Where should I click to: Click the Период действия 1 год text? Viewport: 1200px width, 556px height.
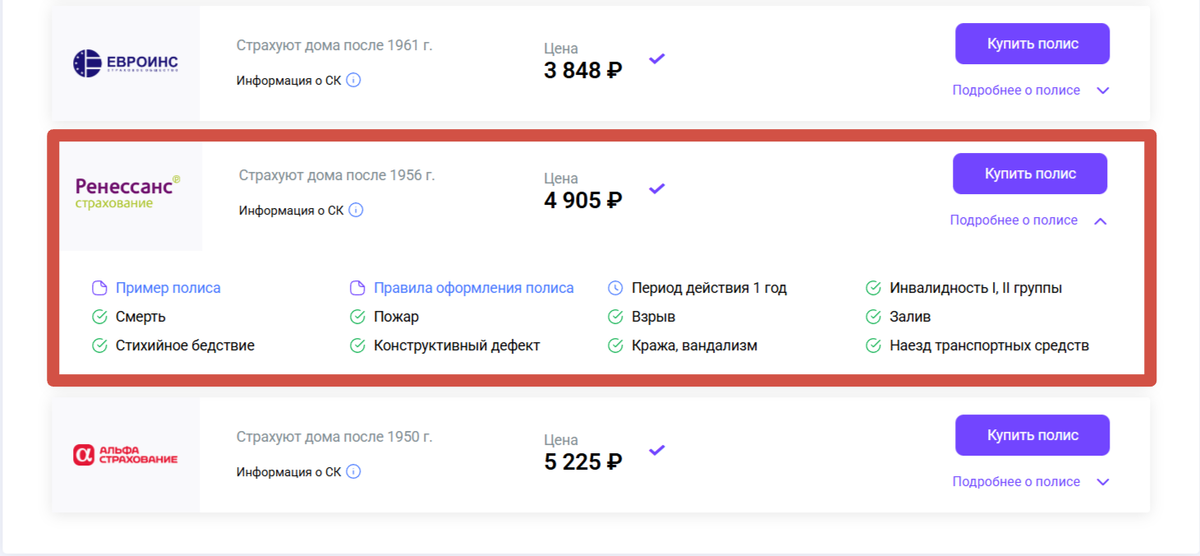click(709, 288)
